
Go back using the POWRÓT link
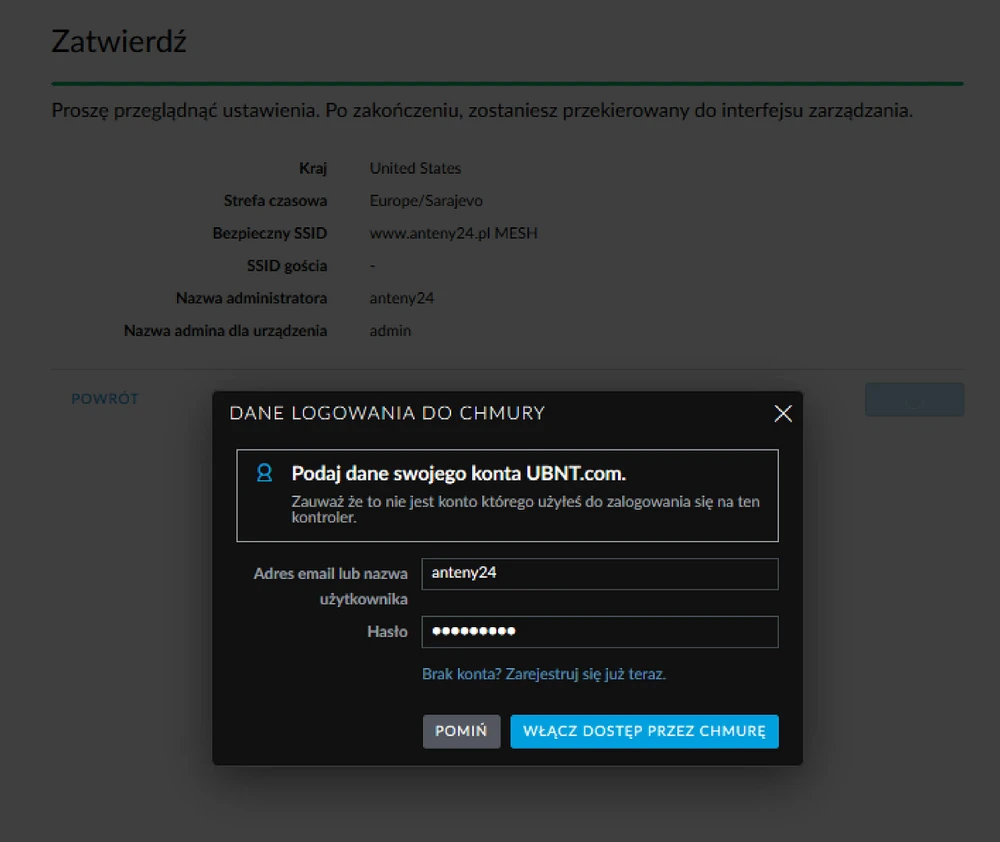(105, 399)
